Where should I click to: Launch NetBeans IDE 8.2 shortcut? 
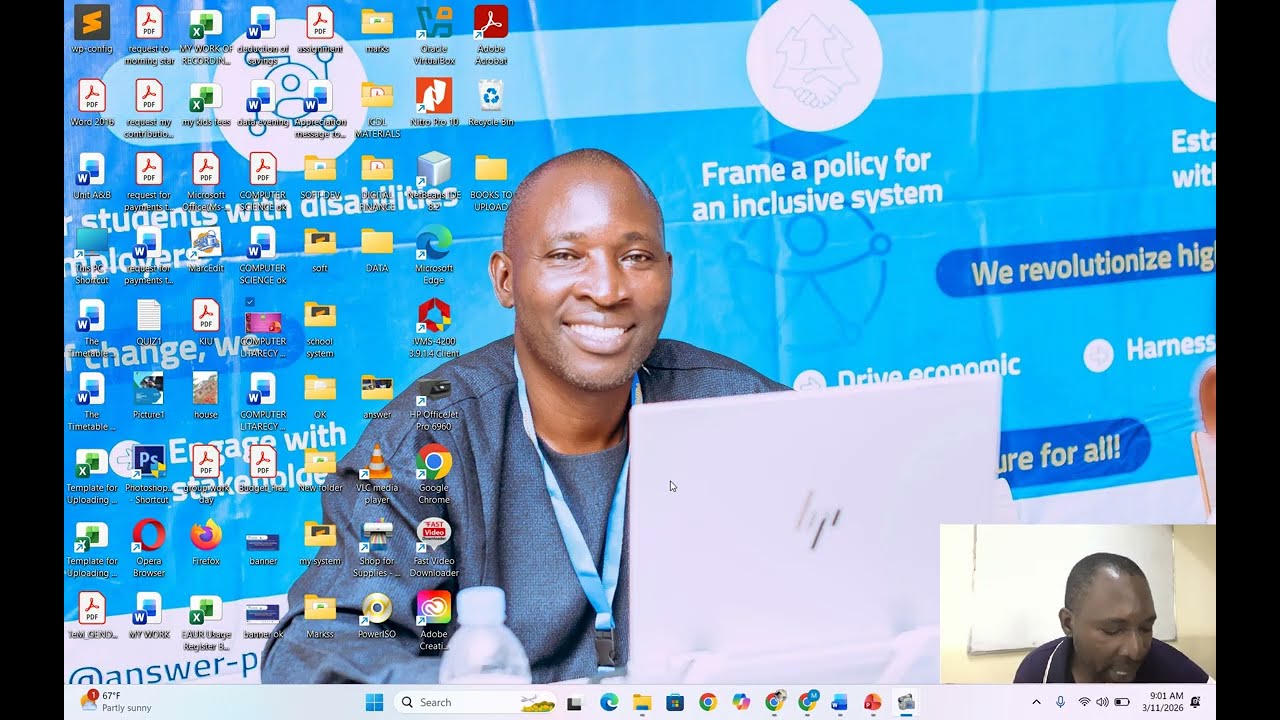(x=434, y=181)
